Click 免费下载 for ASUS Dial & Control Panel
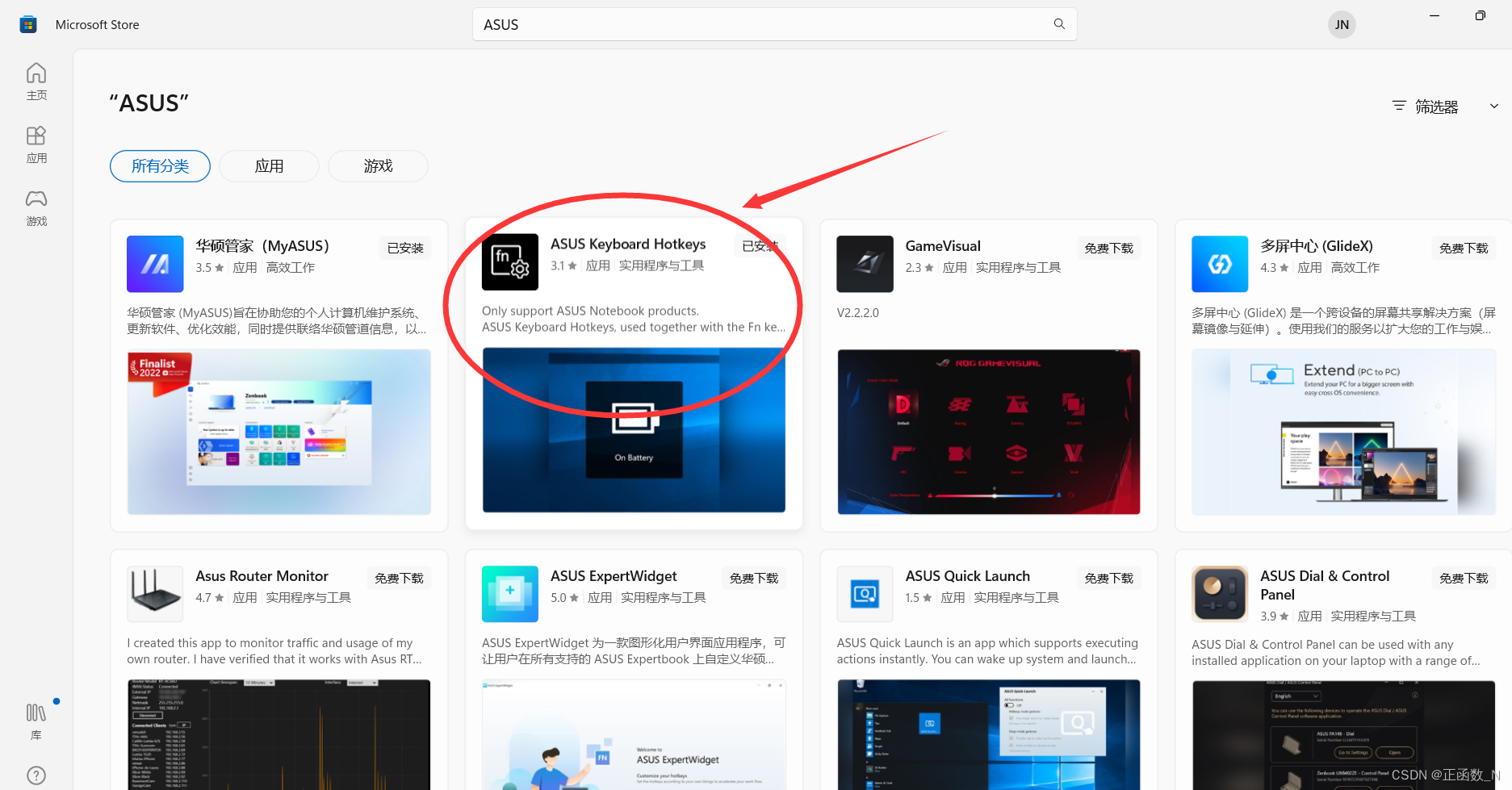The width and height of the screenshot is (1512, 790). click(x=1464, y=578)
